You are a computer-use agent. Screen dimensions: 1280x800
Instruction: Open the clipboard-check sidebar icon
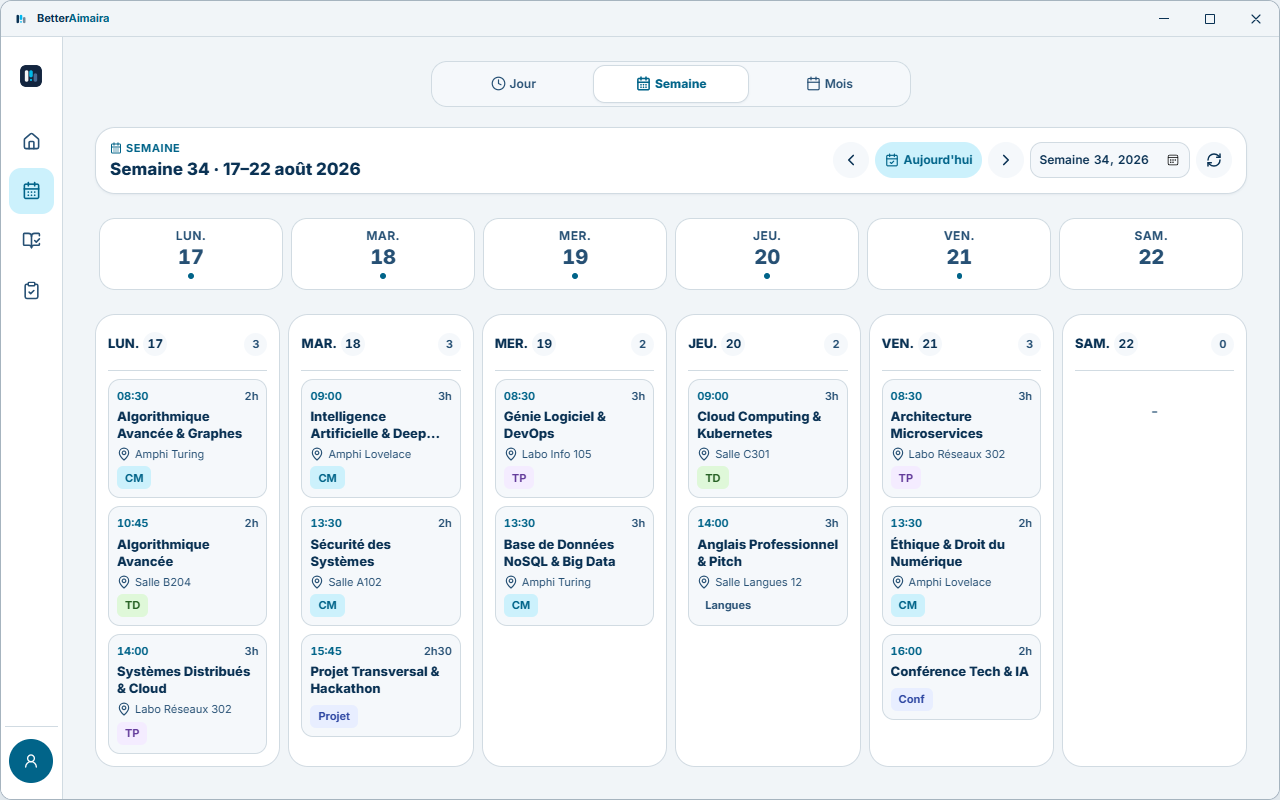click(x=31, y=291)
